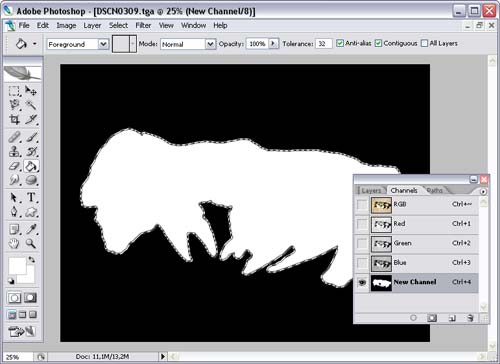Open the Opacity slider arrow
This screenshot has height=364, width=500.
[274, 44]
